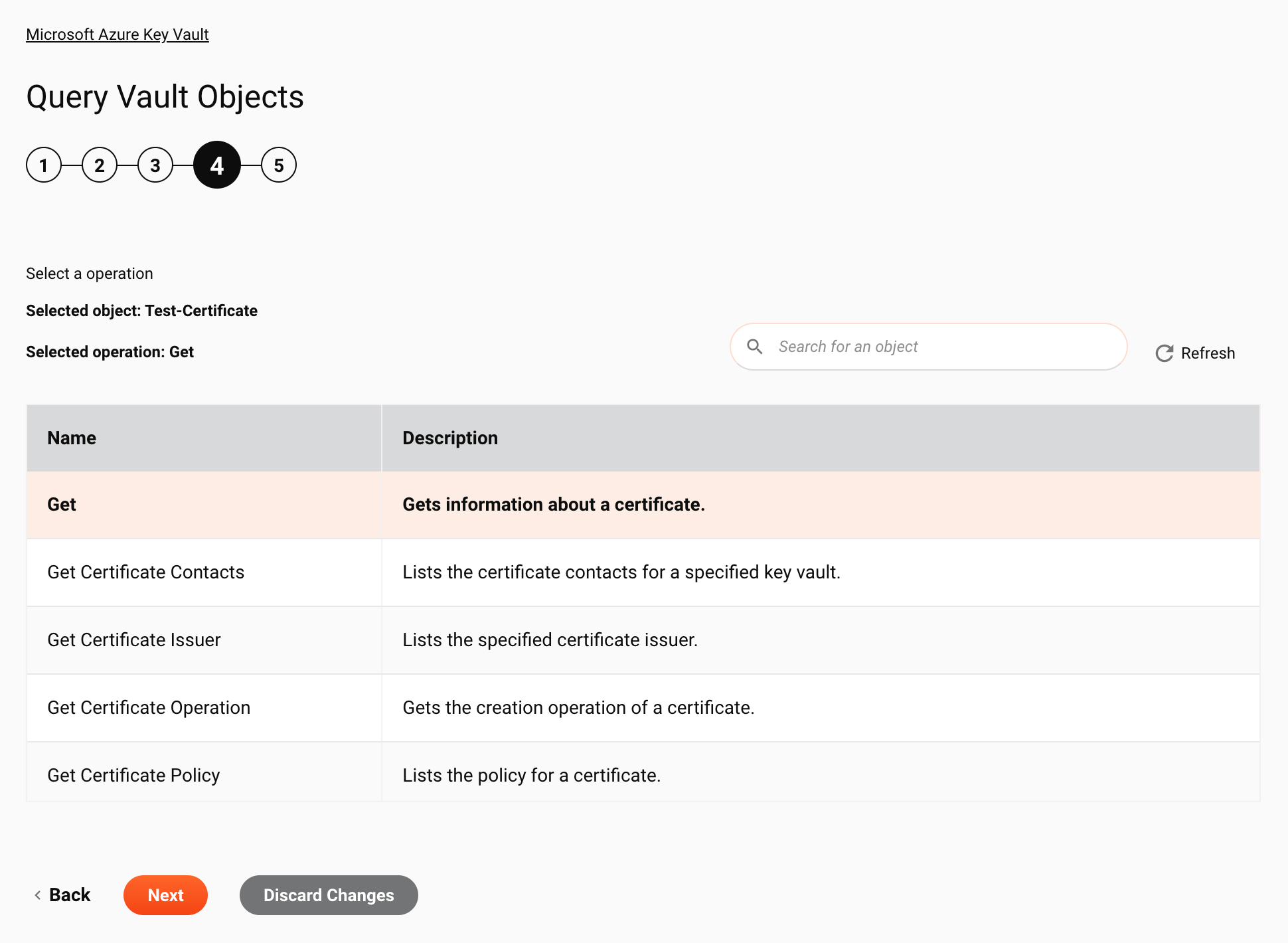The image size is (1288, 943).
Task: Select Get Certificate Contacts operation
Action: tap(145, 571)
